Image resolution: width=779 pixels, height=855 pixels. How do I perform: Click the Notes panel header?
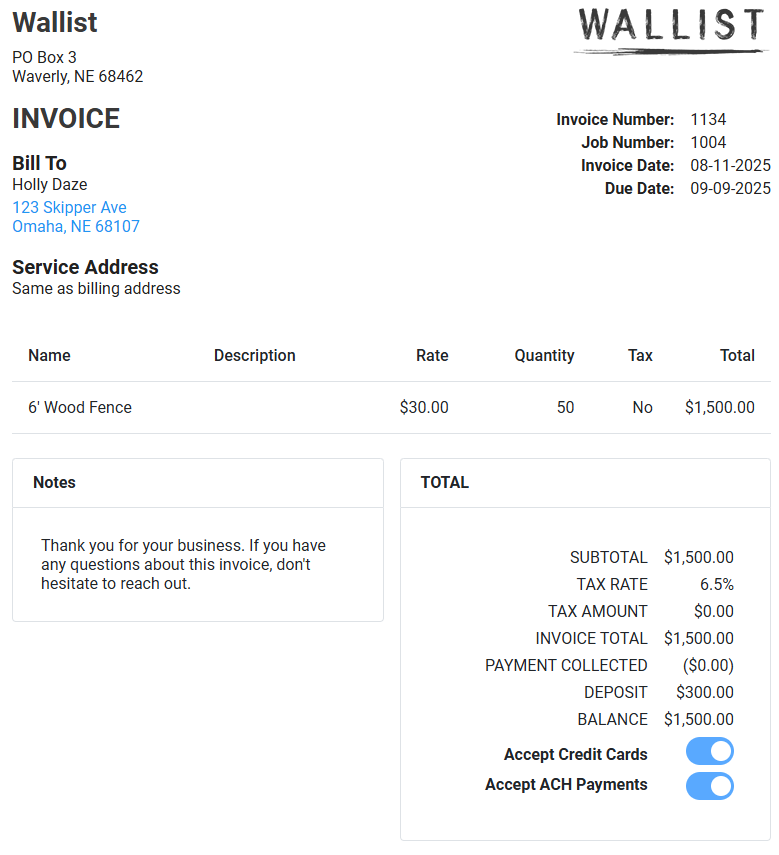(198, 483)
